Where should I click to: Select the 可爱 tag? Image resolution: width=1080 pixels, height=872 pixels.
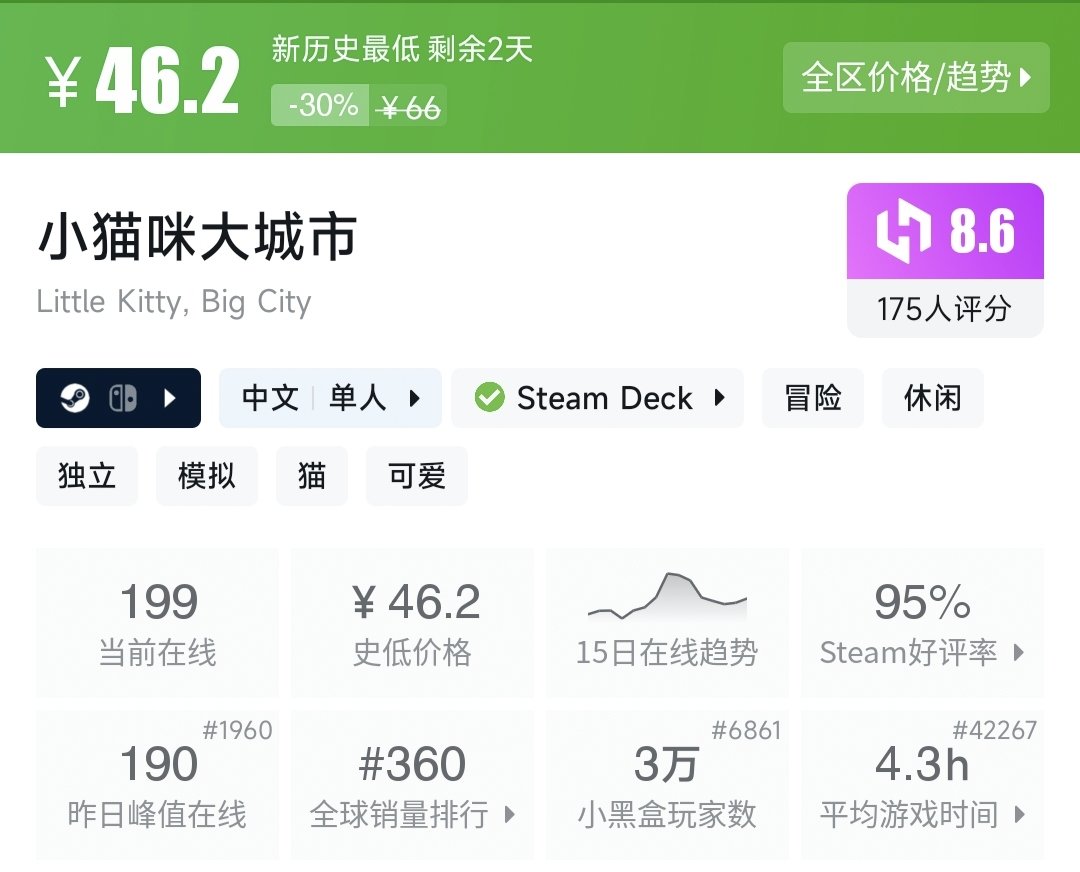(x=417, y=476)
